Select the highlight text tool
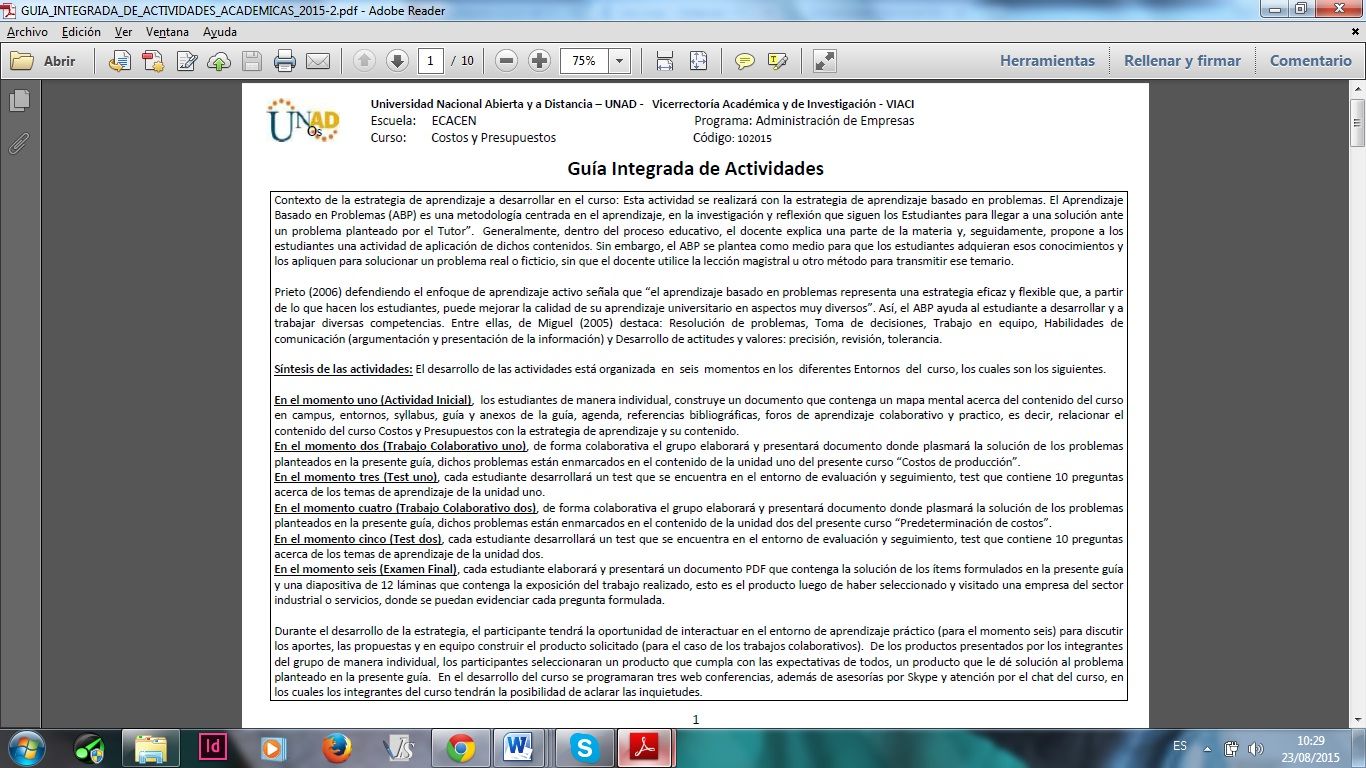 [777, 61]
